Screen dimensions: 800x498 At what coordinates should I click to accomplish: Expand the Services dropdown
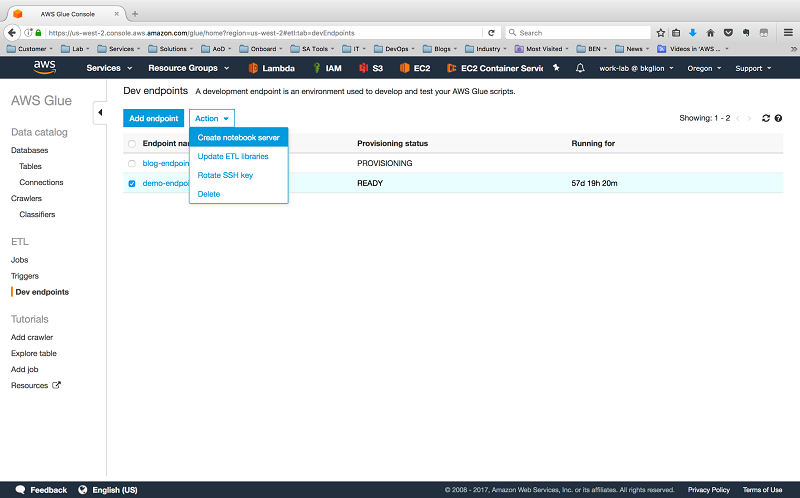[109, 68]
